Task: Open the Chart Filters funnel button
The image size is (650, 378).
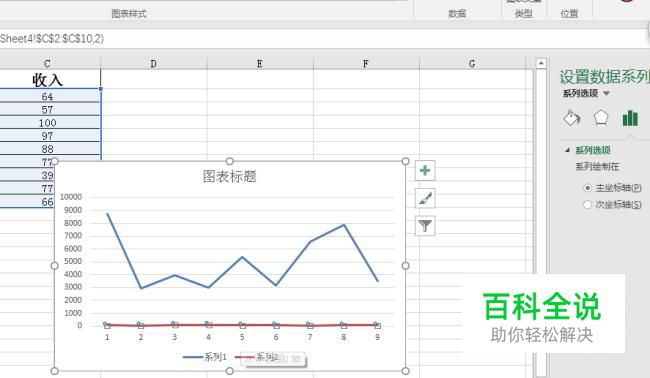Action: point(425,226)
